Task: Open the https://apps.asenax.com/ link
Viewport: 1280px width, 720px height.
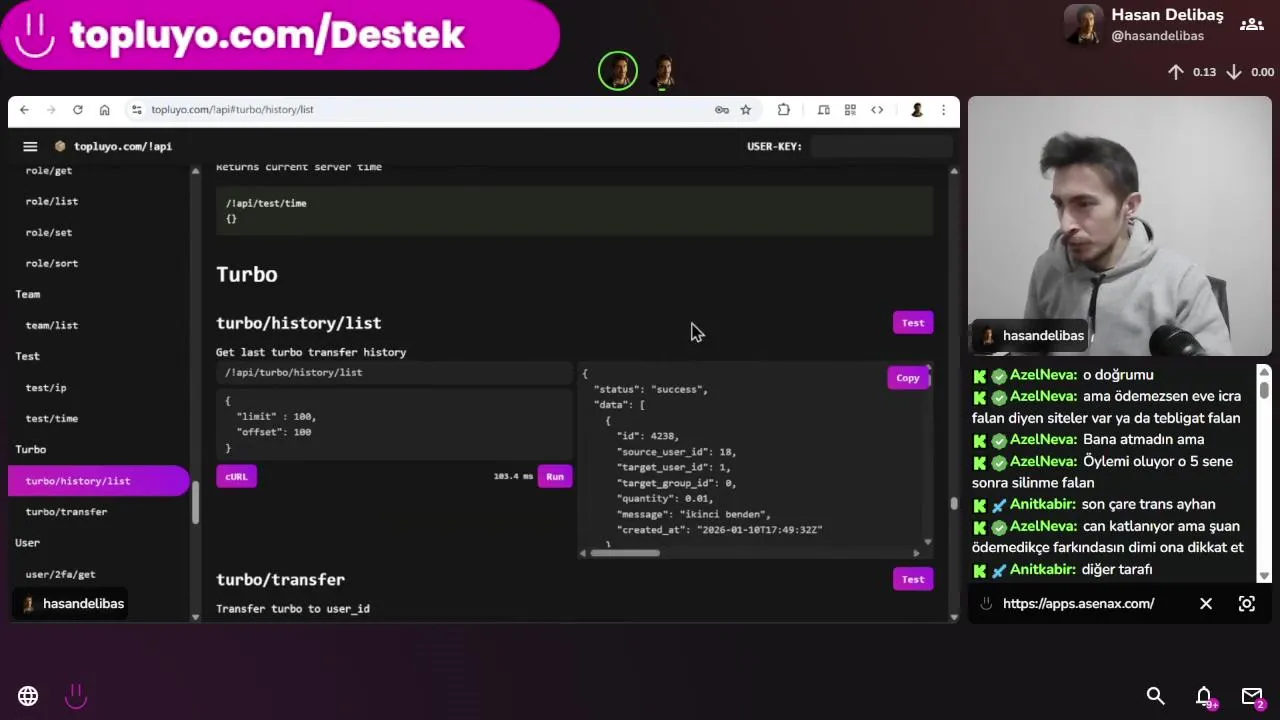Action: point(1078,604)
